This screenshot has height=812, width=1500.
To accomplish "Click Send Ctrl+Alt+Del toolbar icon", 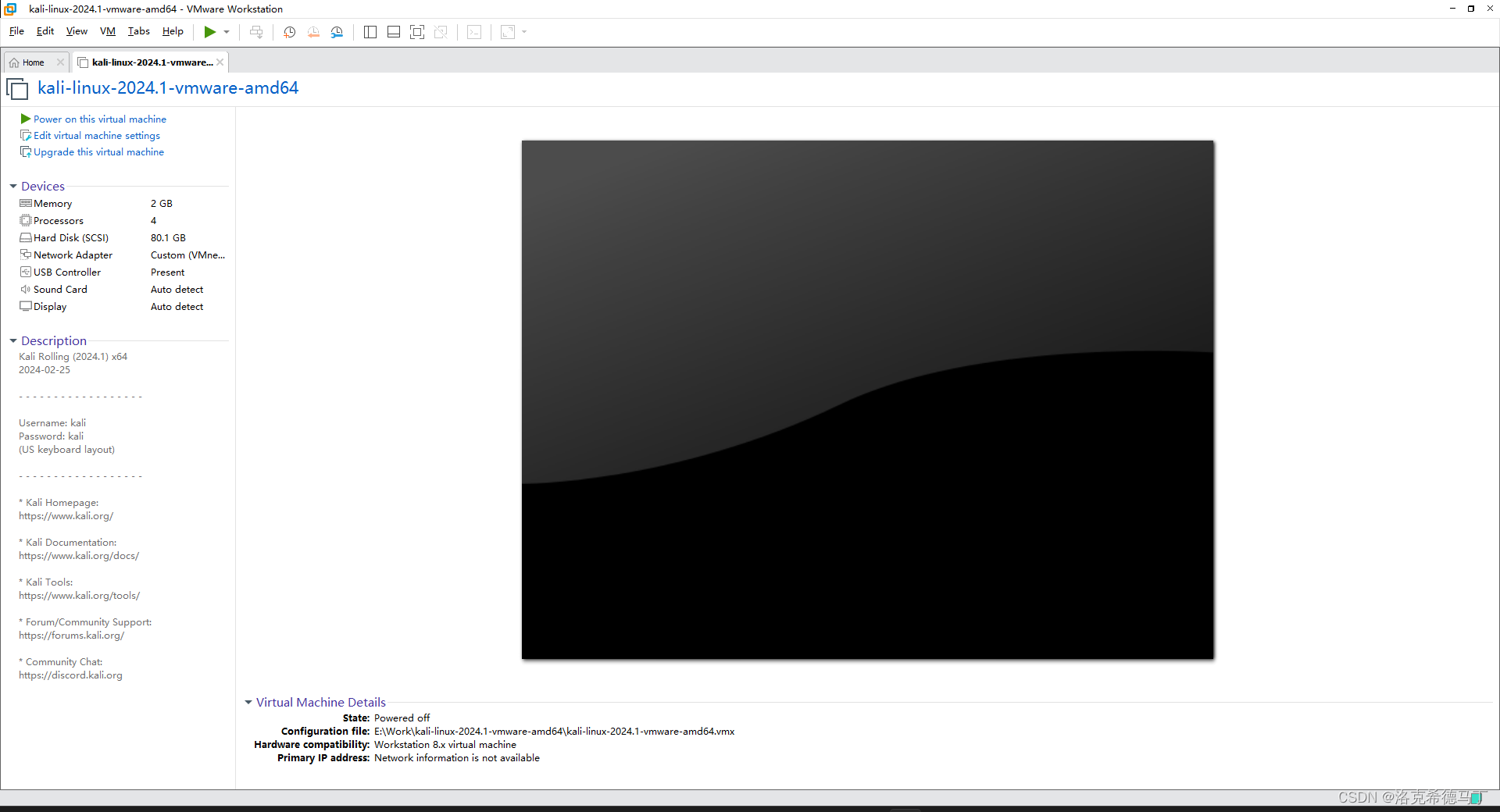I will 256,32.
